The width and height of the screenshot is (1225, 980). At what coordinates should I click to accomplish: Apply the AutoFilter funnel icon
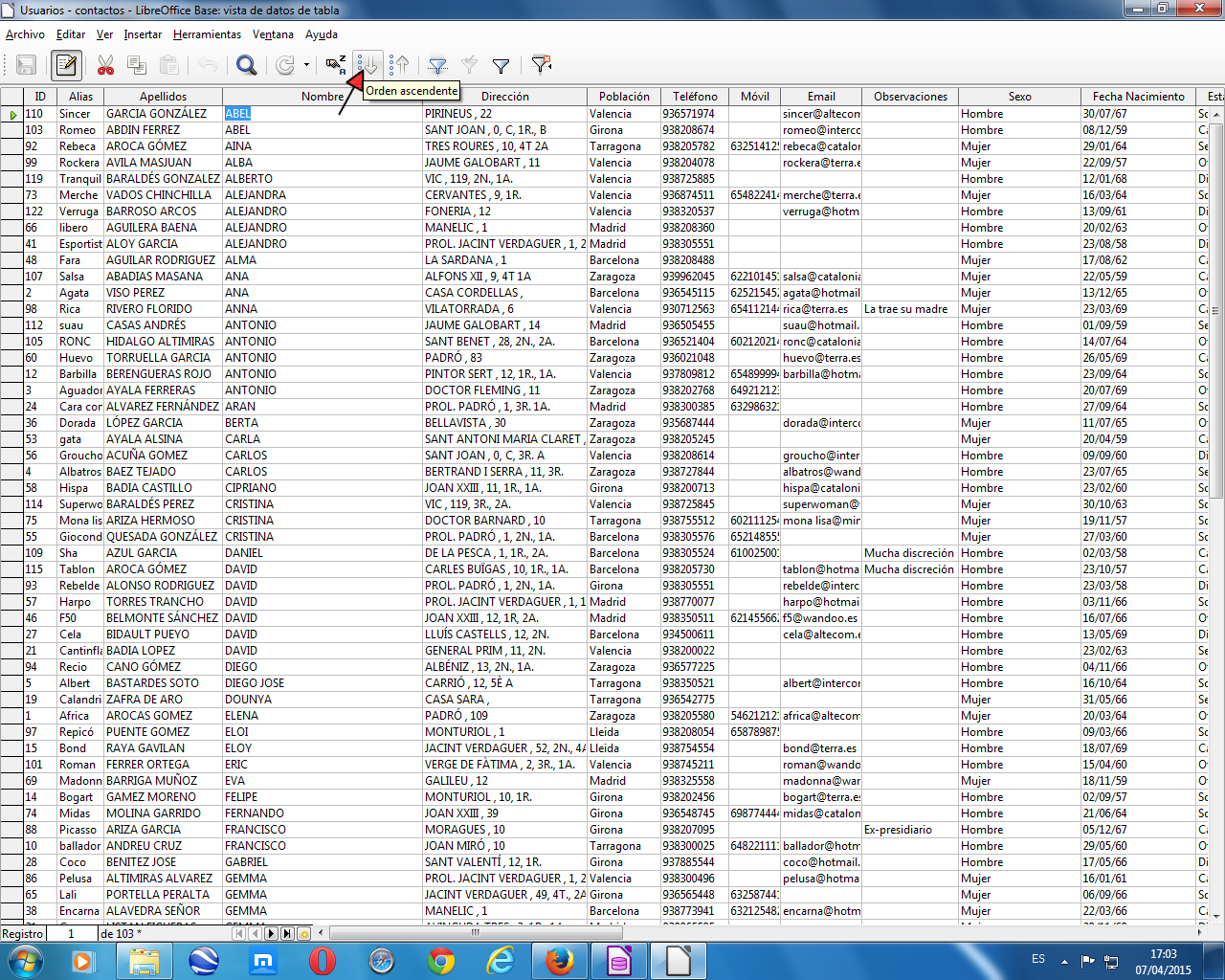tap(438, 65)
